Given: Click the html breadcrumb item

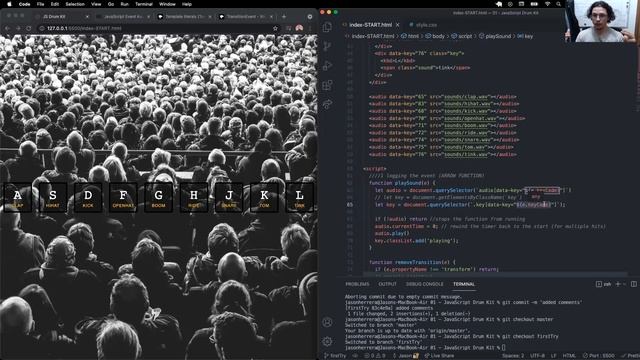Looking at the screenshot, I should 410,36.
